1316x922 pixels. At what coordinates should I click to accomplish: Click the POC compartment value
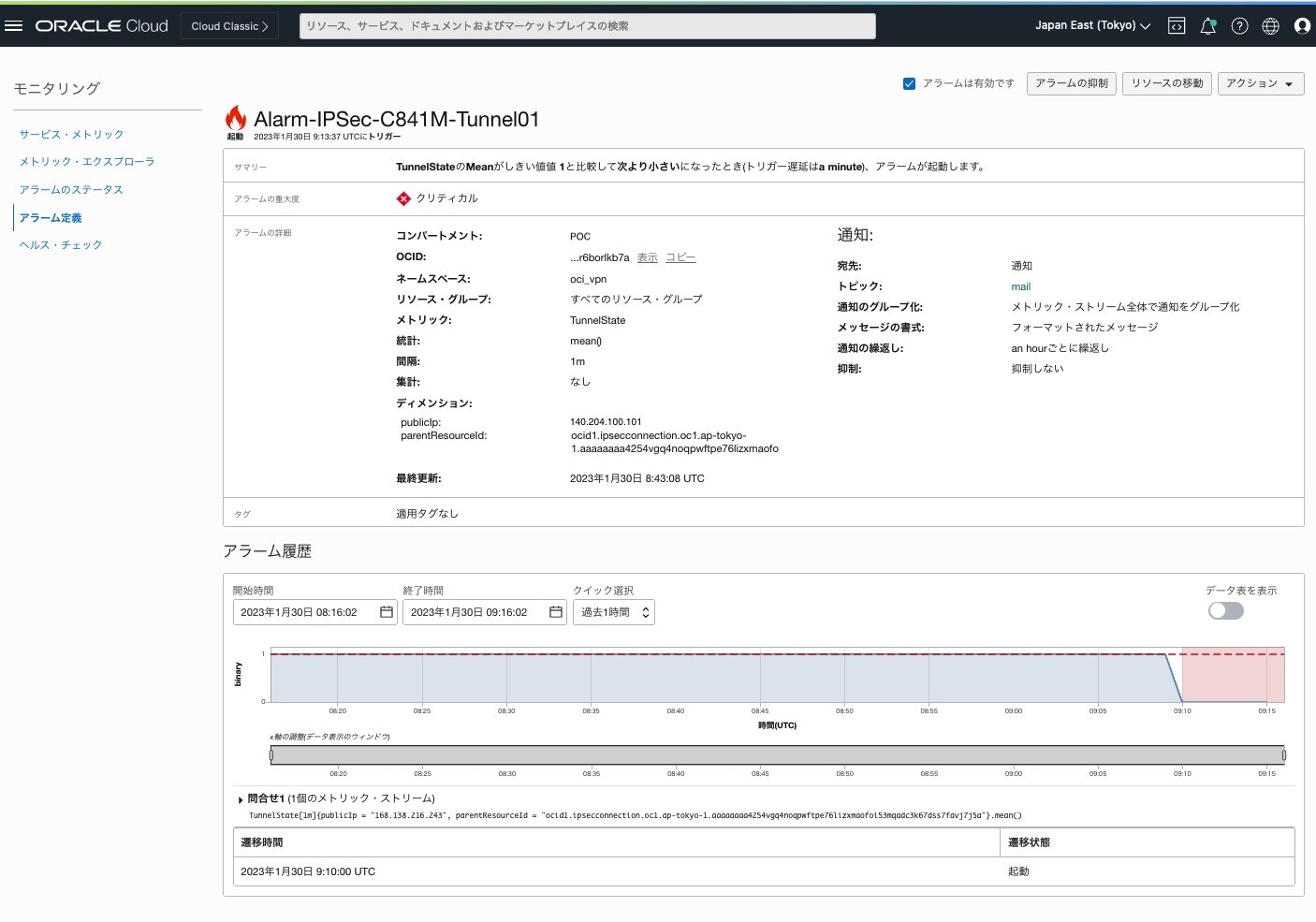pyautogui.click(x=580, y=237)
